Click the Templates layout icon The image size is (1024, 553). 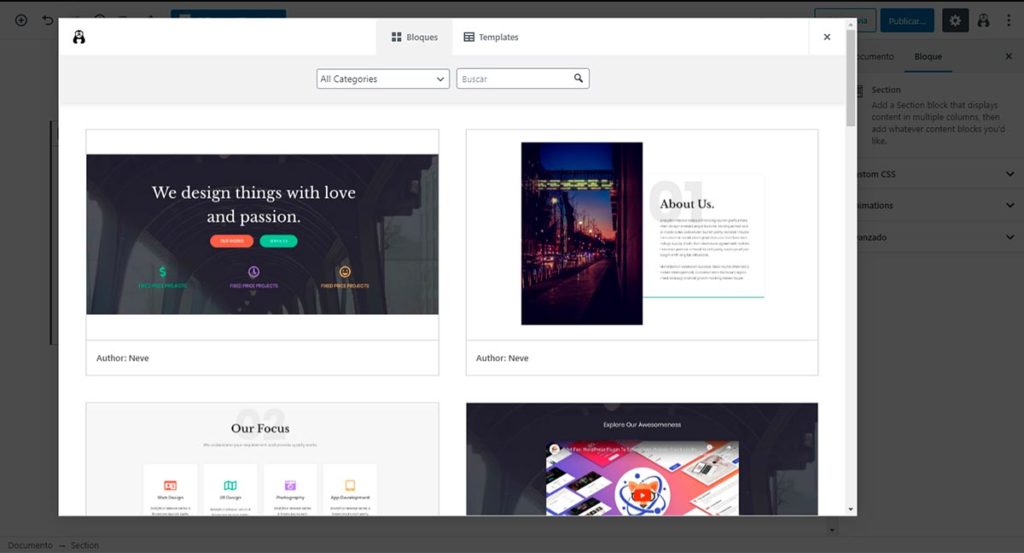pos(469,37)
